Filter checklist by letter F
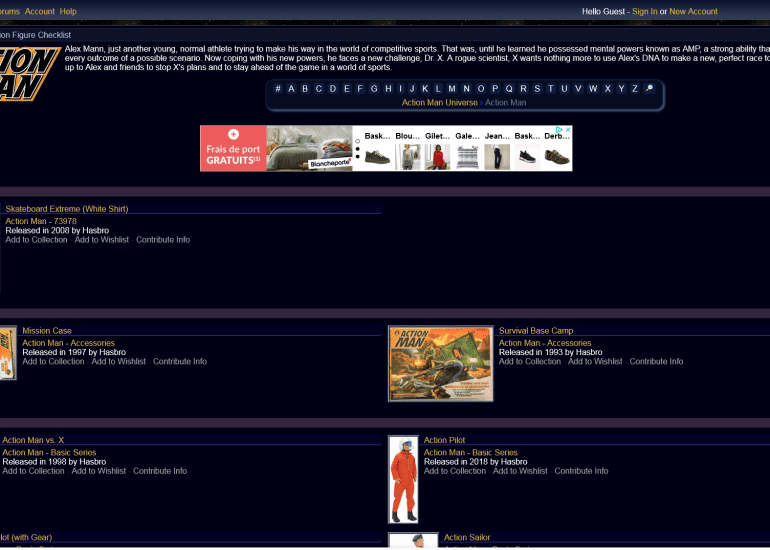Image resolution: width=770 pixels, height=550 pixels. (360, 89)
